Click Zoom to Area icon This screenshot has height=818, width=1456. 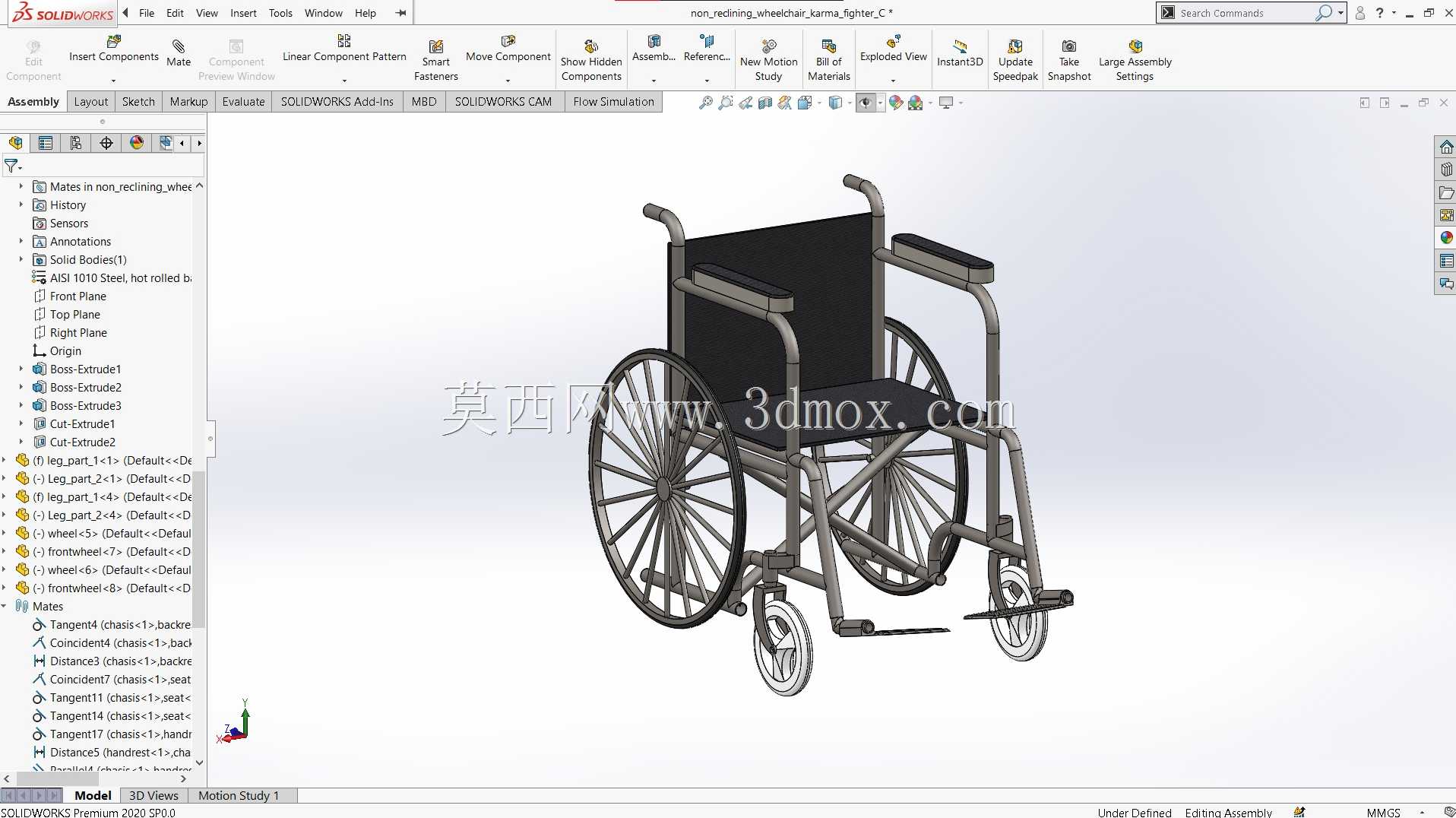(x=726, y=103)
